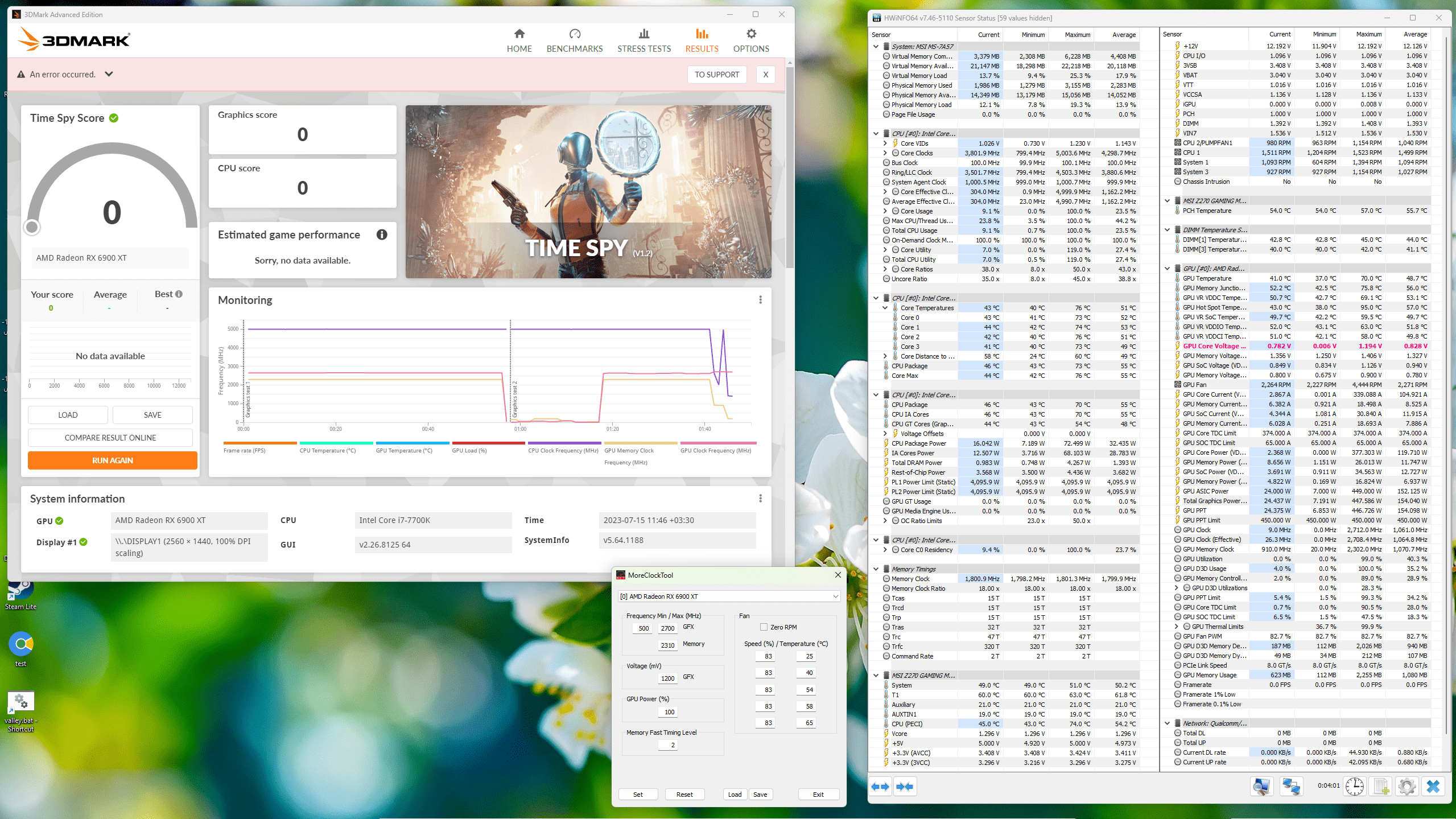Click info icon next to Best score
Image resolution: width=1456 pixels, height=819 pixels.
[179, 294]
